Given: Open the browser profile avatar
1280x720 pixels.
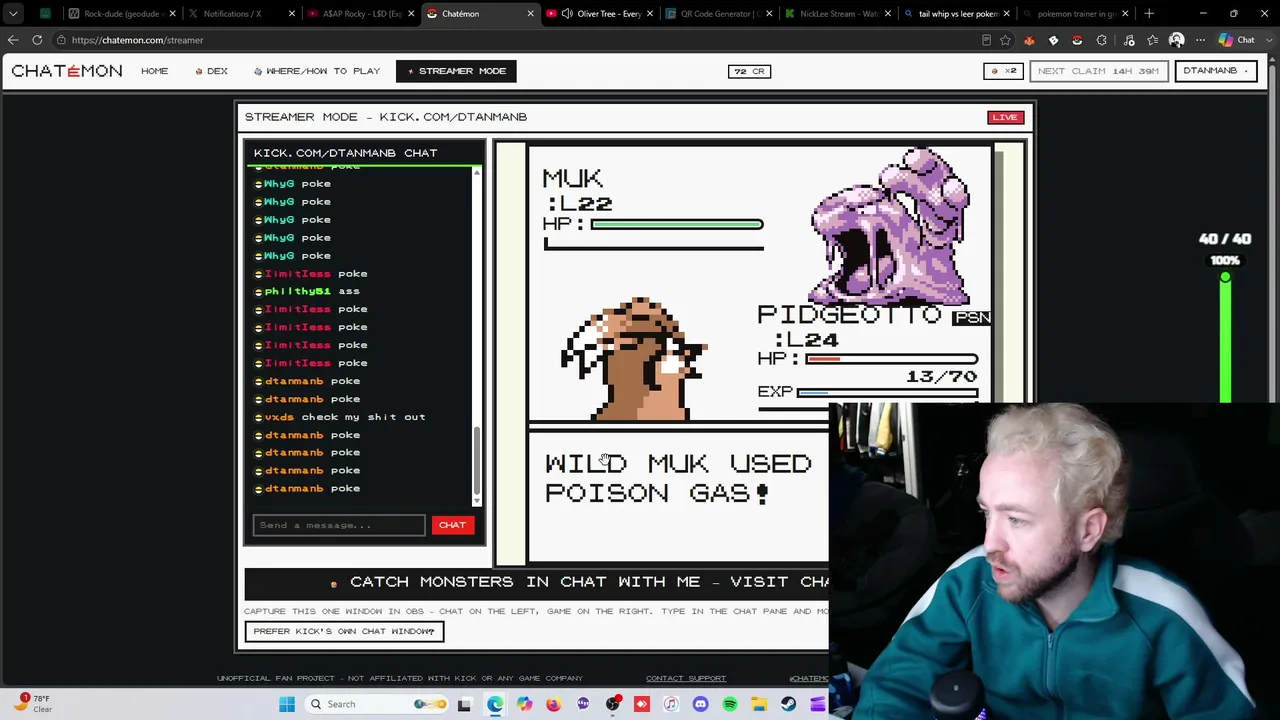Looking at the screenshot, I should click(1177, 40).
